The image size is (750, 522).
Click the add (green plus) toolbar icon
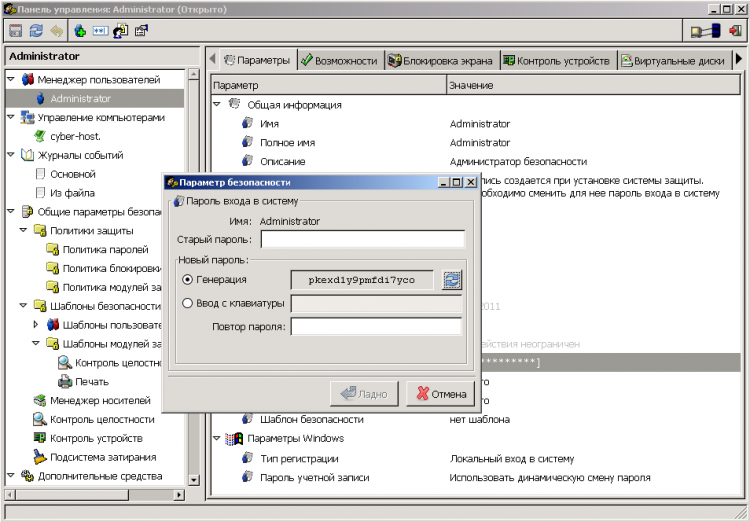[80, 31]
